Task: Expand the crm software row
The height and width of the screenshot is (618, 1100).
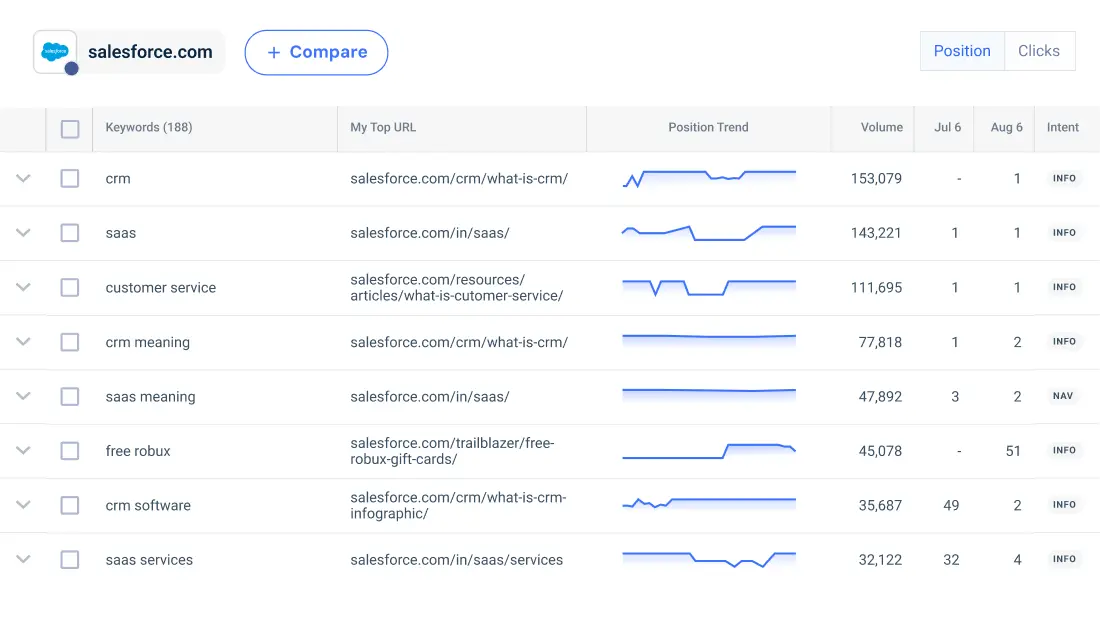Action: pos(23,504)
